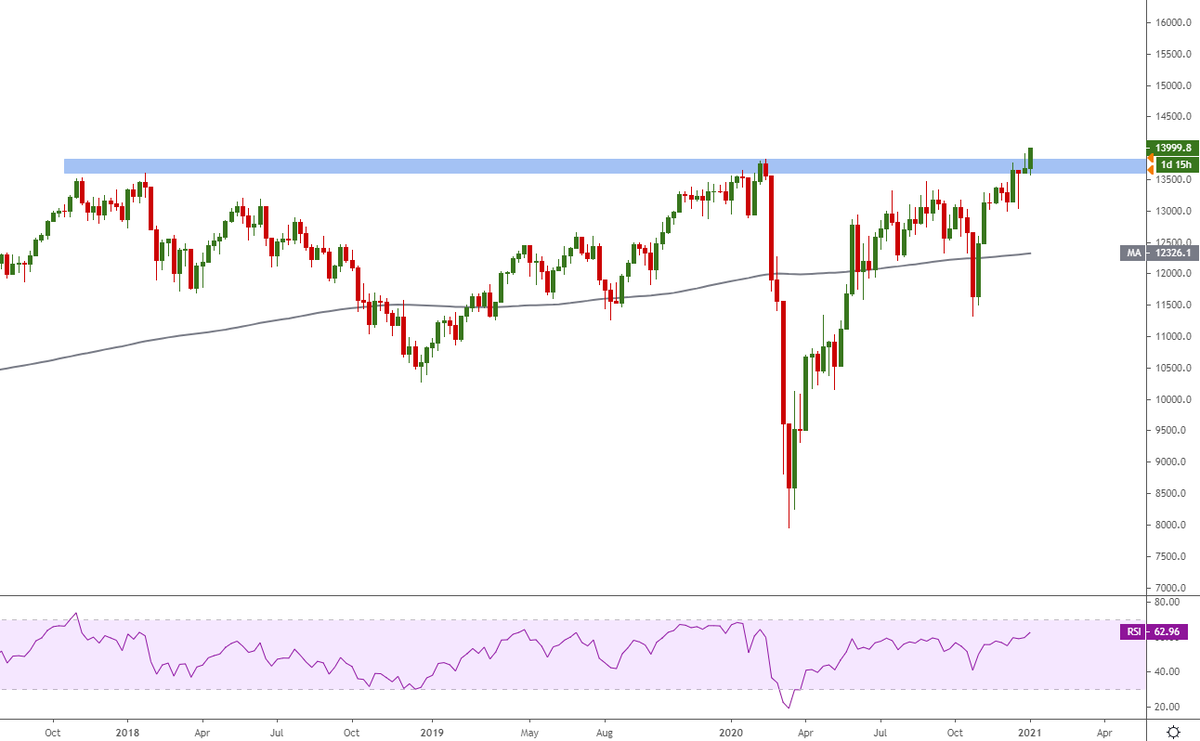Click the Aug label on time axis
Image resolution: width=1200 pixels, height=741 pixels.
pos(604,731)
